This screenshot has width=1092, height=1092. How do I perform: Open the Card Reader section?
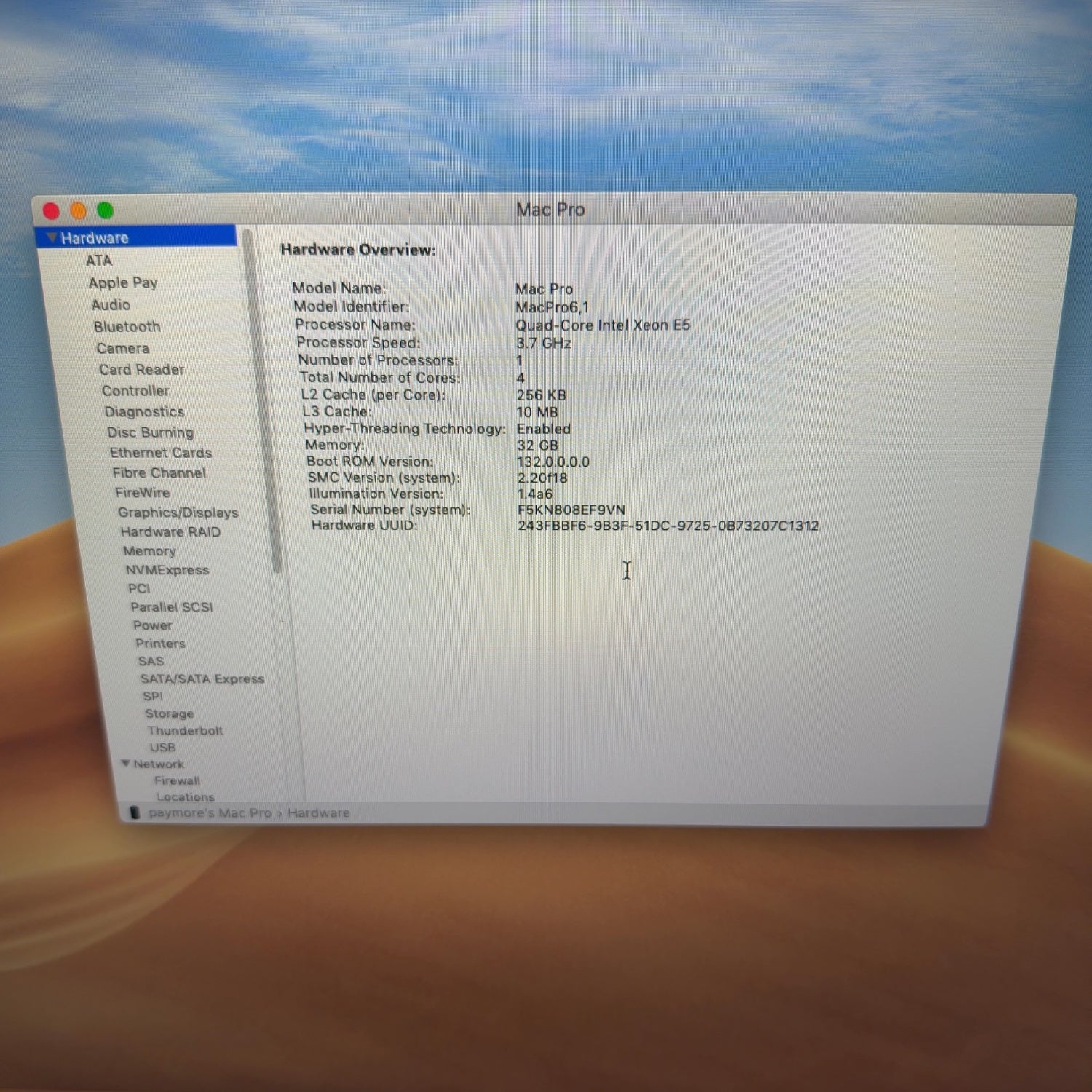(x=141, y=370)
